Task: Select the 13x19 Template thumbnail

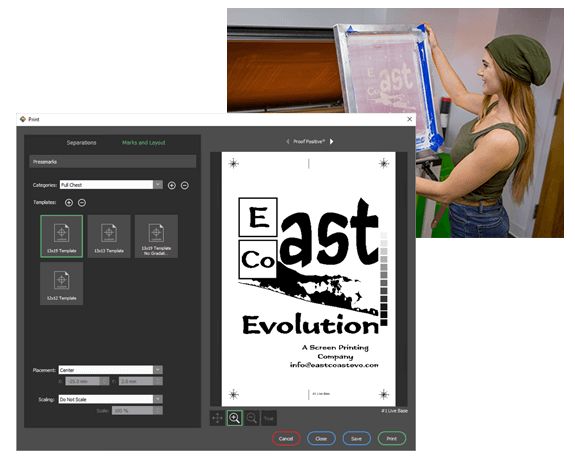Action: (x=62, y=236)
